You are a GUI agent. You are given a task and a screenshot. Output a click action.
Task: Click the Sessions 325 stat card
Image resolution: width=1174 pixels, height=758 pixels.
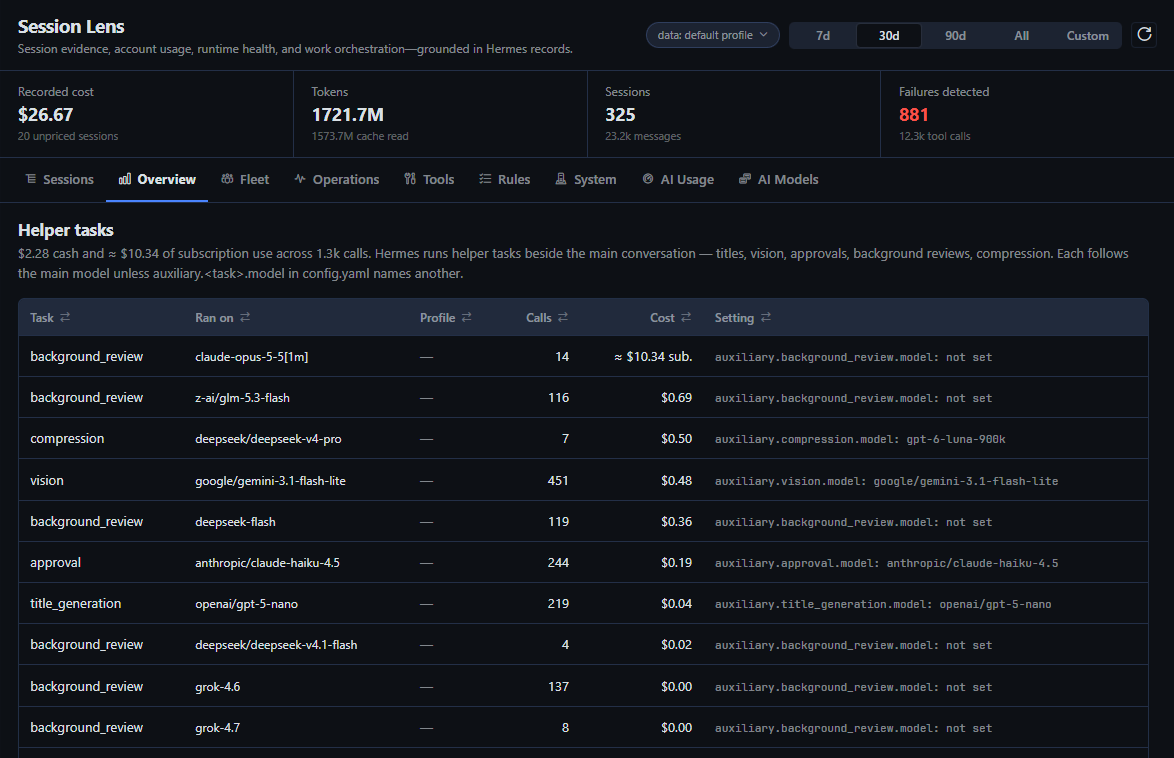tap(734, 114)
